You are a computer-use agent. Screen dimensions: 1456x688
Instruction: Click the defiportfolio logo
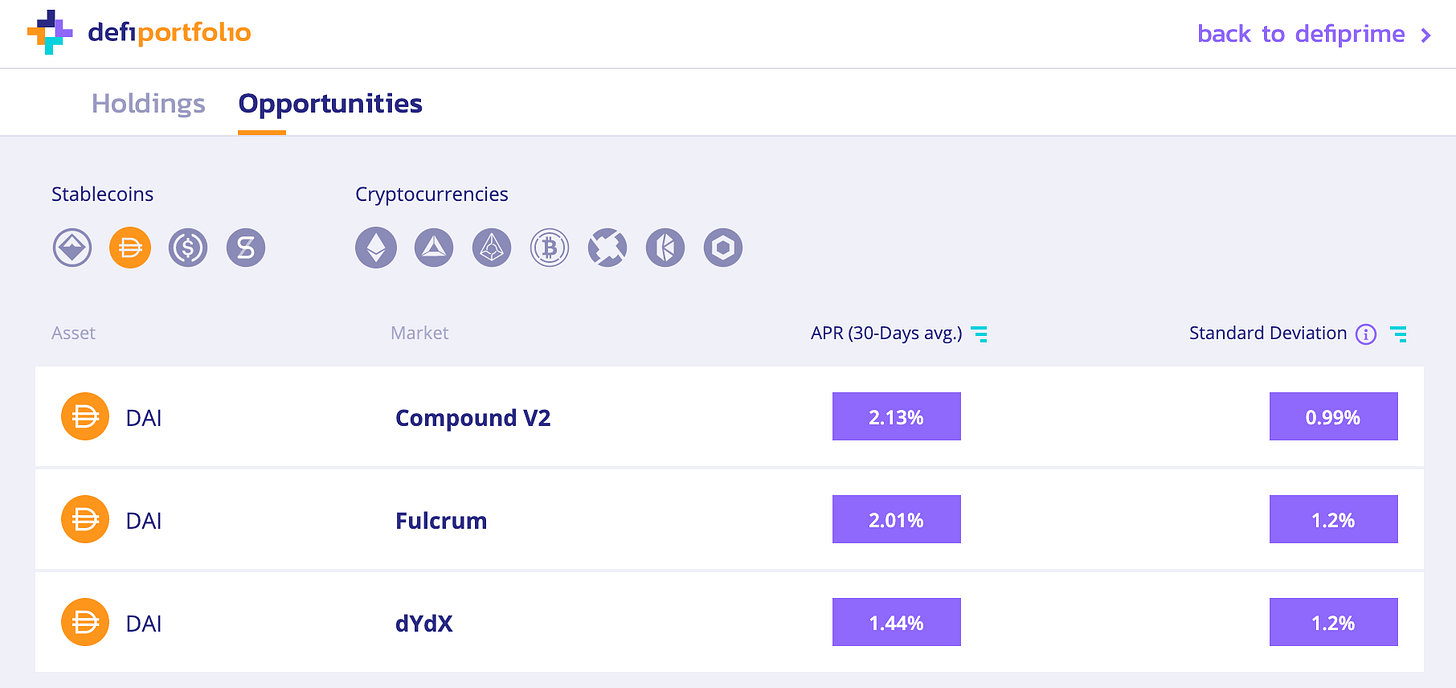138,33
